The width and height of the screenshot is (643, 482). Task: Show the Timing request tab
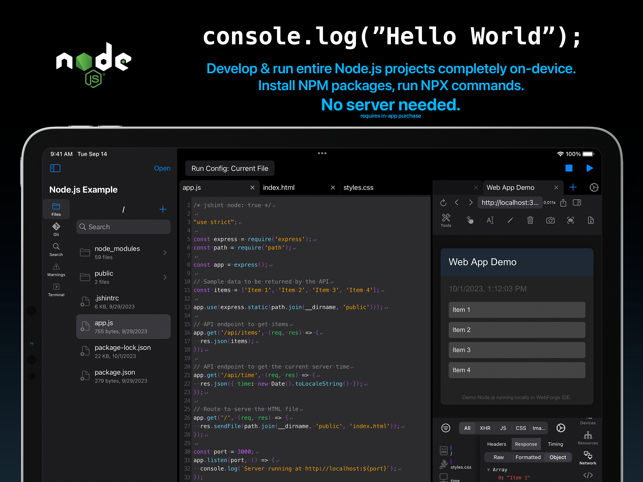[555, 444]
